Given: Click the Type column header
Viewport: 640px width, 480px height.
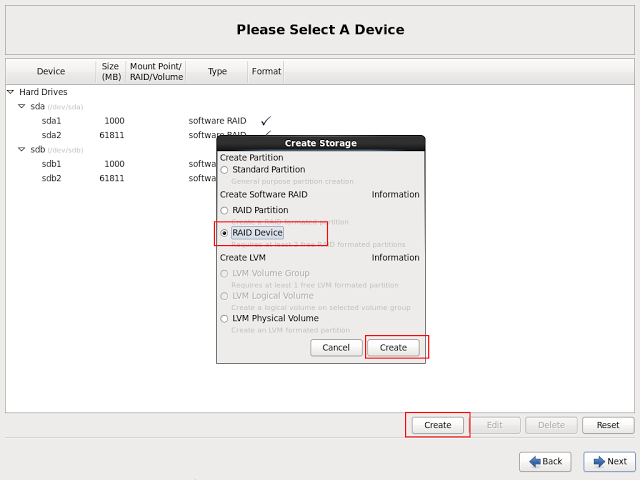Looking at the screenshot, I should pyautogui.click(x=217, y=71).
